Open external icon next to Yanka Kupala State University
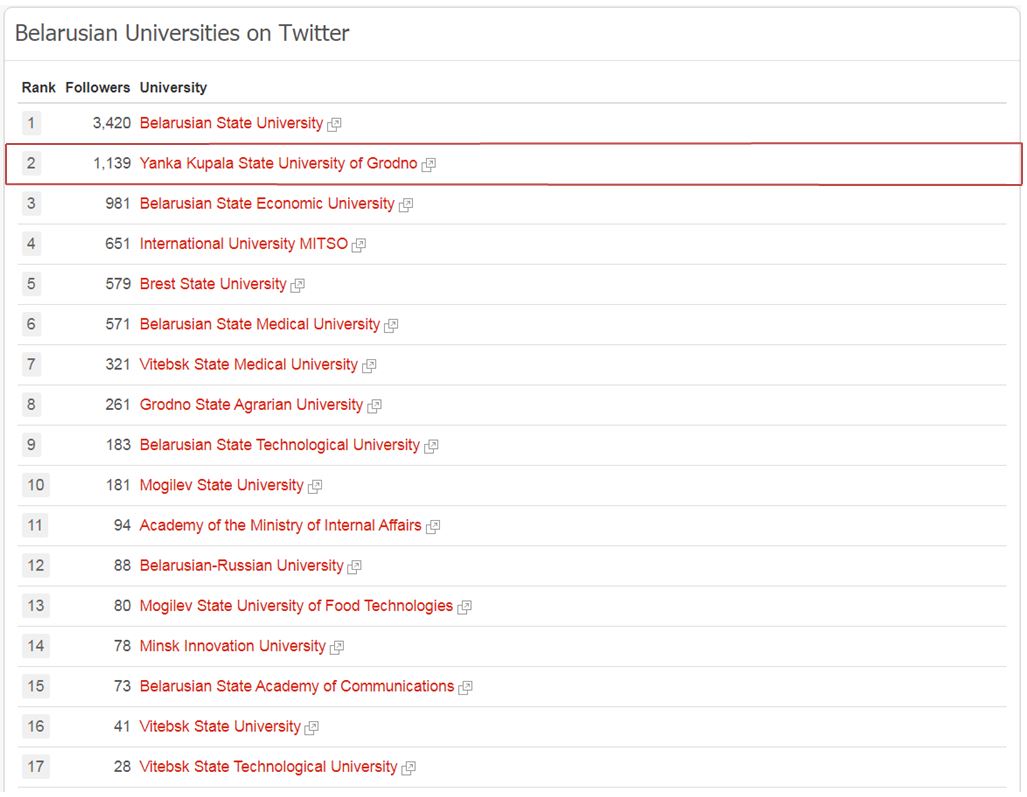 click(428, 164)
